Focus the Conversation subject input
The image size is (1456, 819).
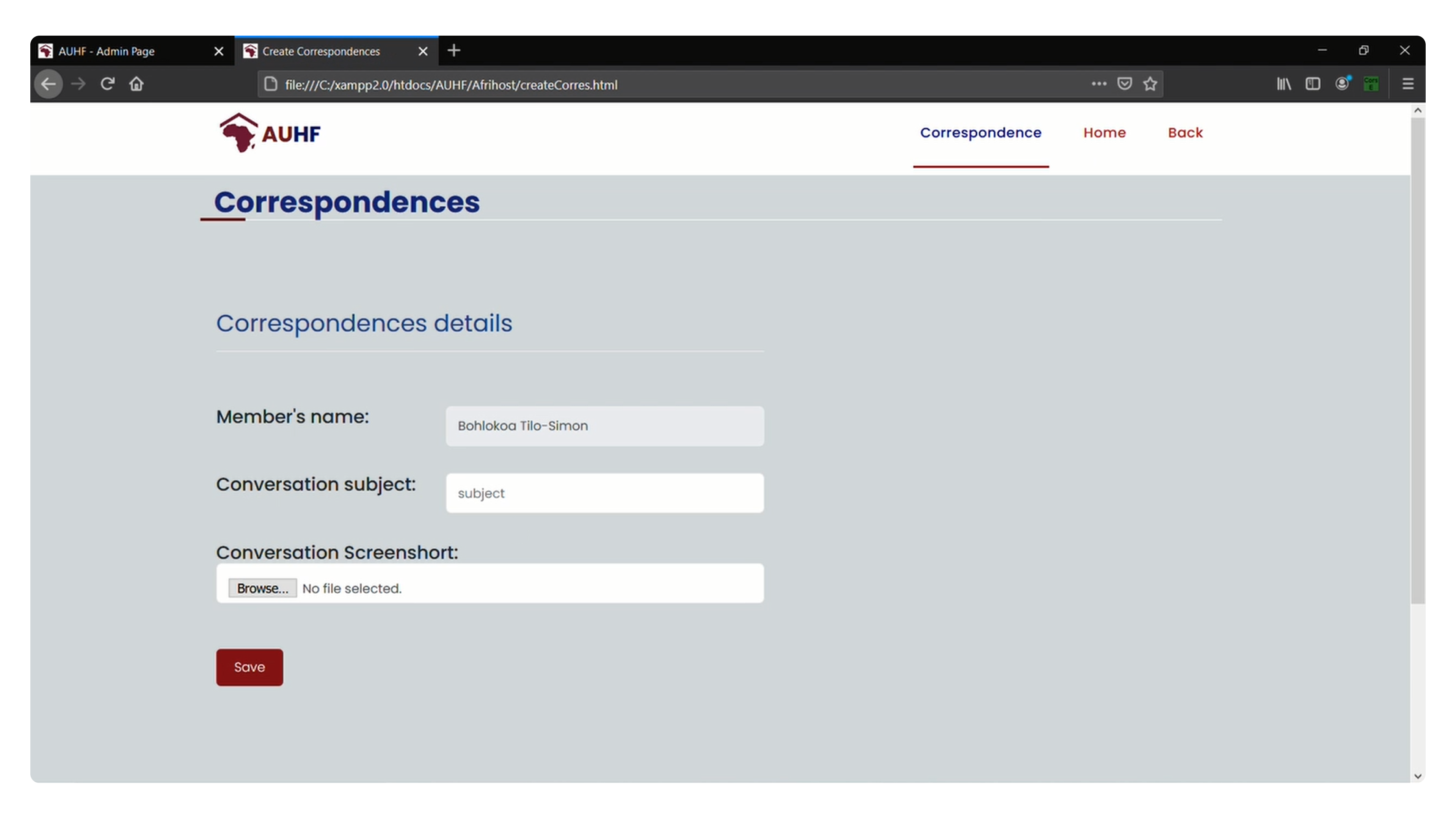(x=605, y=493)
